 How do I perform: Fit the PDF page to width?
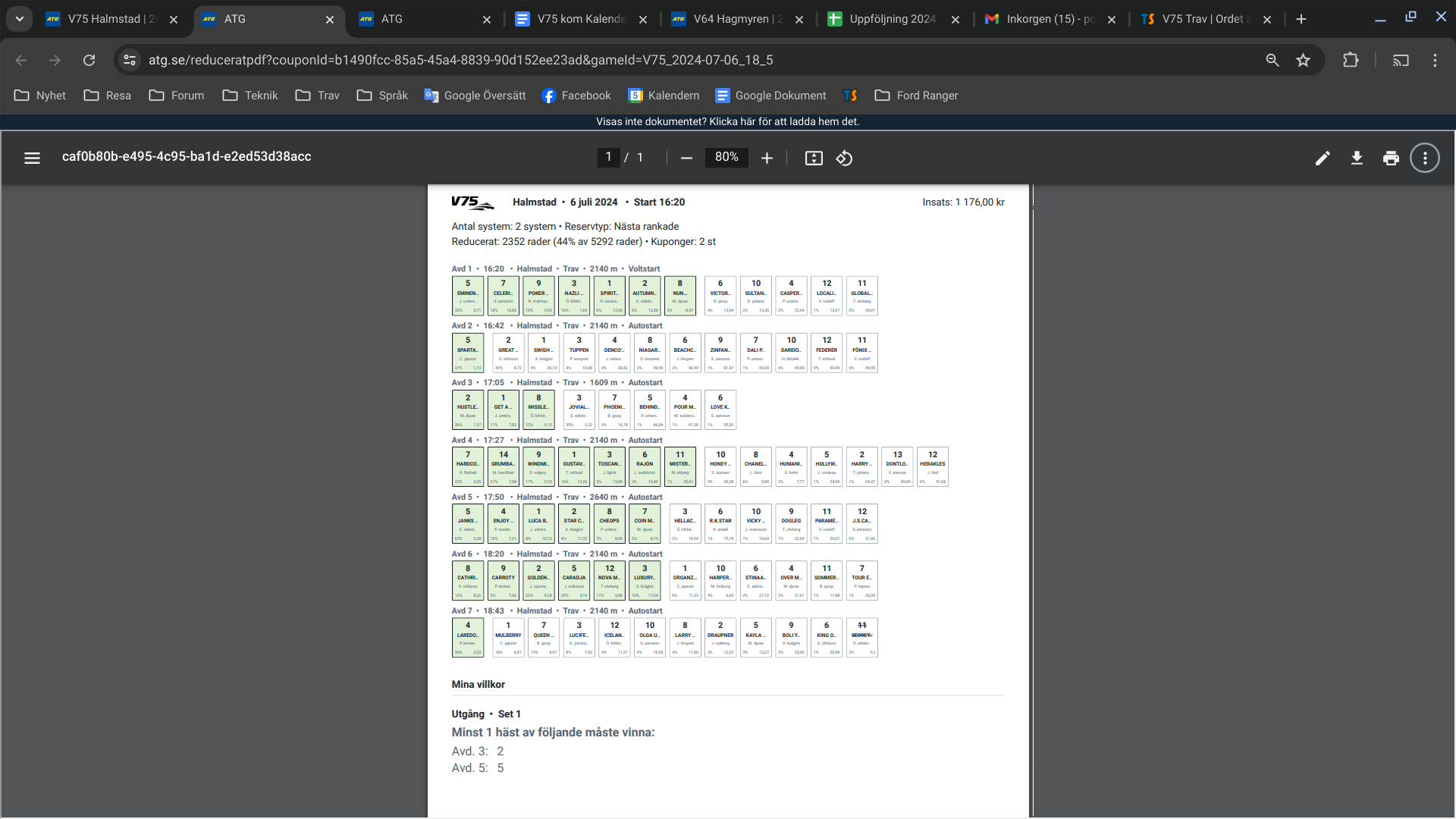814,158
